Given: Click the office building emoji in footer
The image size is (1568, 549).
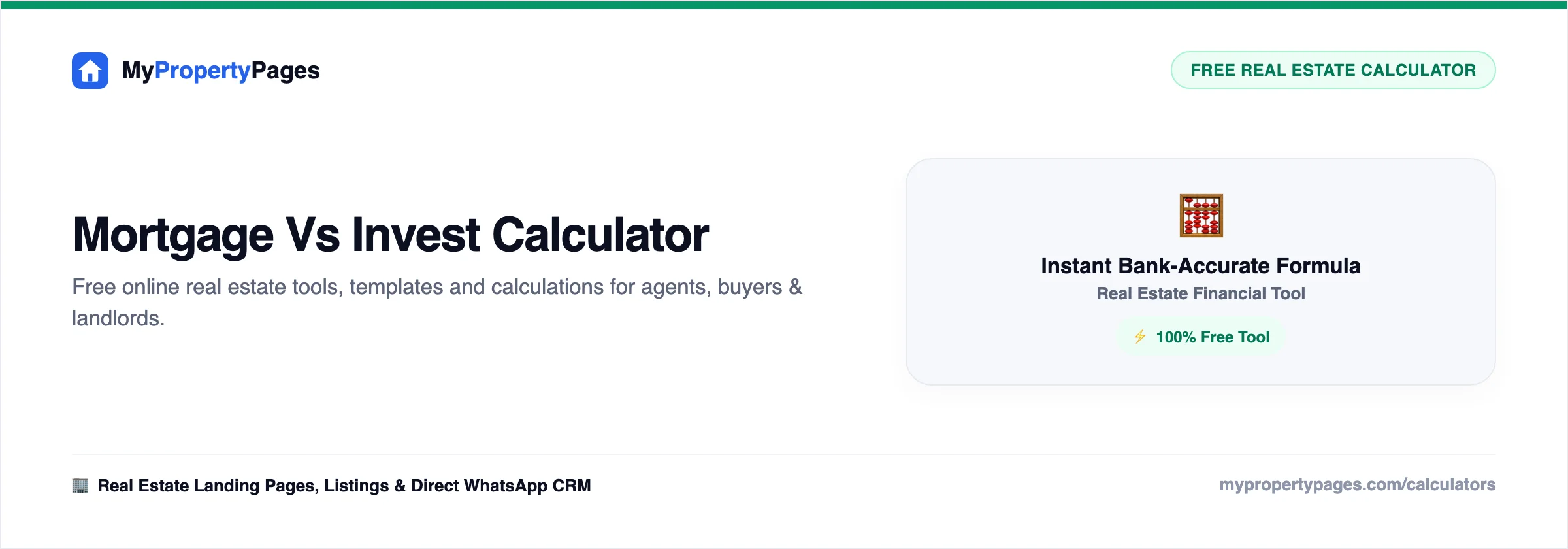Looking at the screenshot, I should (x=80, y=486).
